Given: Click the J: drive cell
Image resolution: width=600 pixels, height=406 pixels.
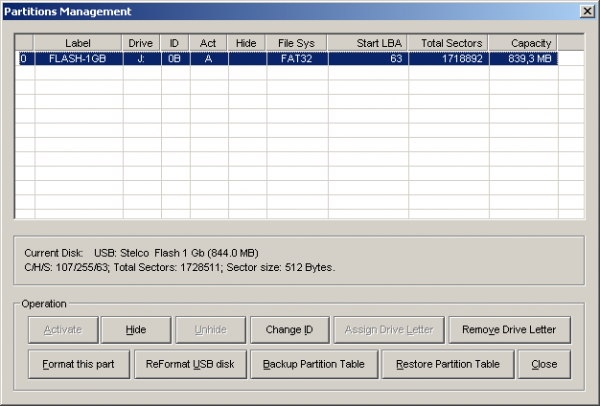Looking at the screenshot, I should (142, 59).
